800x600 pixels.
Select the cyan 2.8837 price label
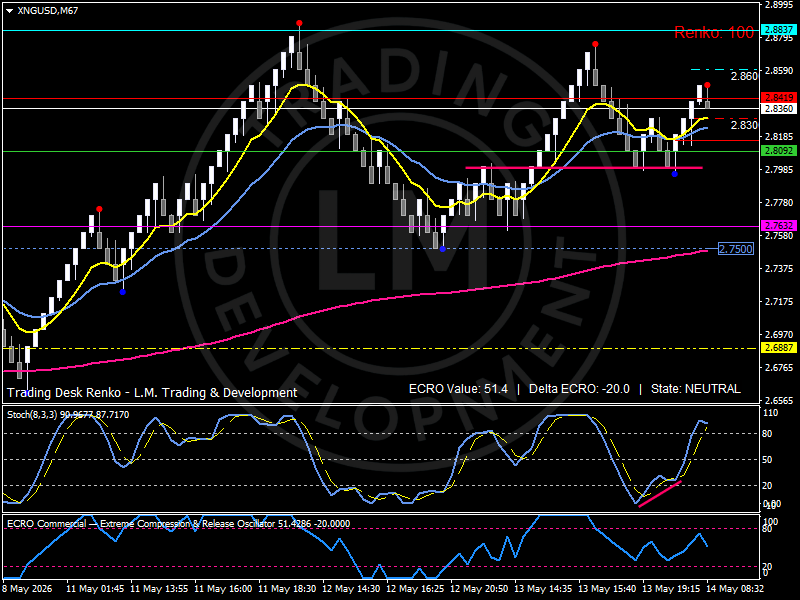tap(778, 30)
